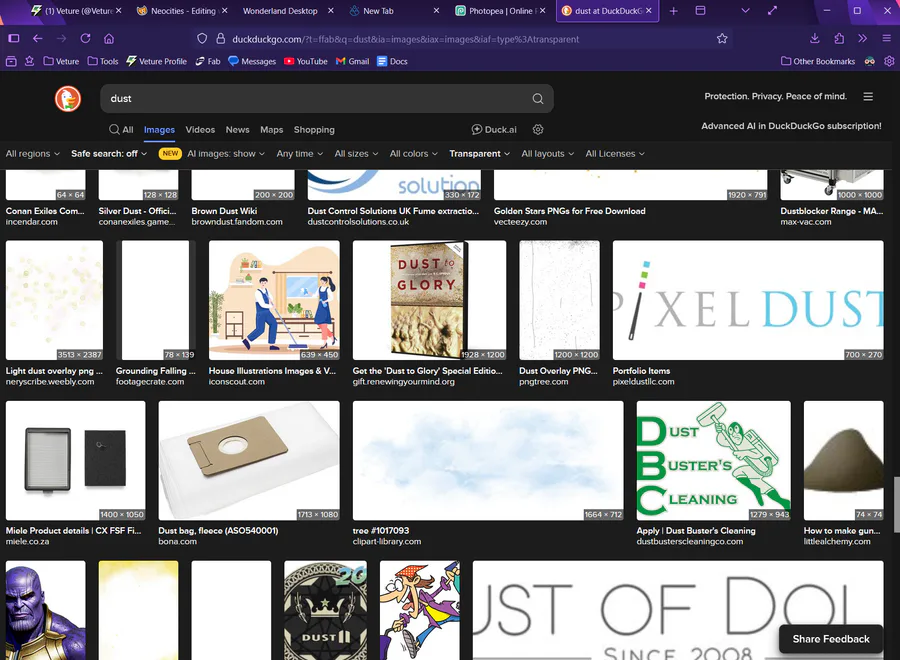900x660 pixels.
Task: Expand the Safe search dropdown
Action: tap(109, 154)
